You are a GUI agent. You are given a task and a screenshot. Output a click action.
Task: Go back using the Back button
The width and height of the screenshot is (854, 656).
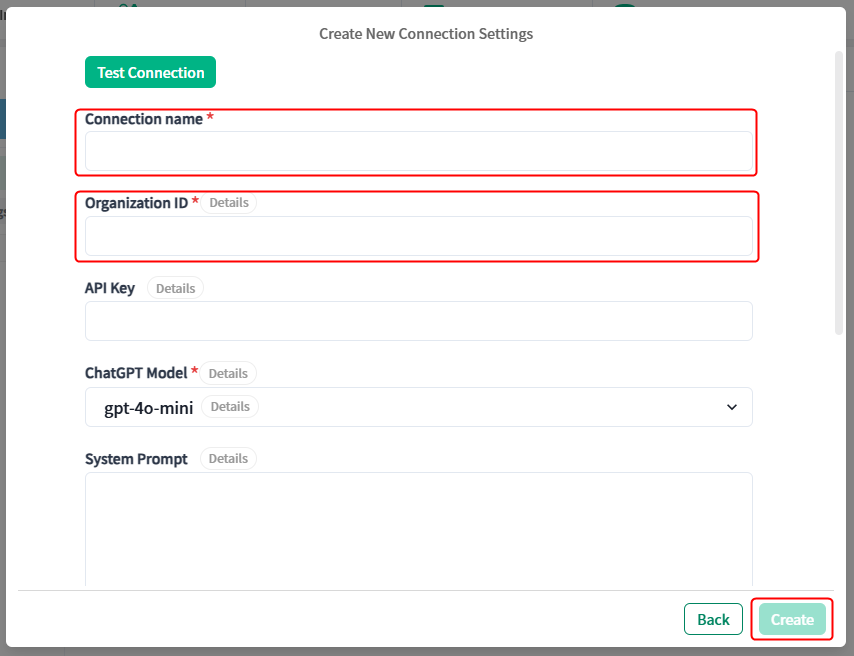point(713,619)
